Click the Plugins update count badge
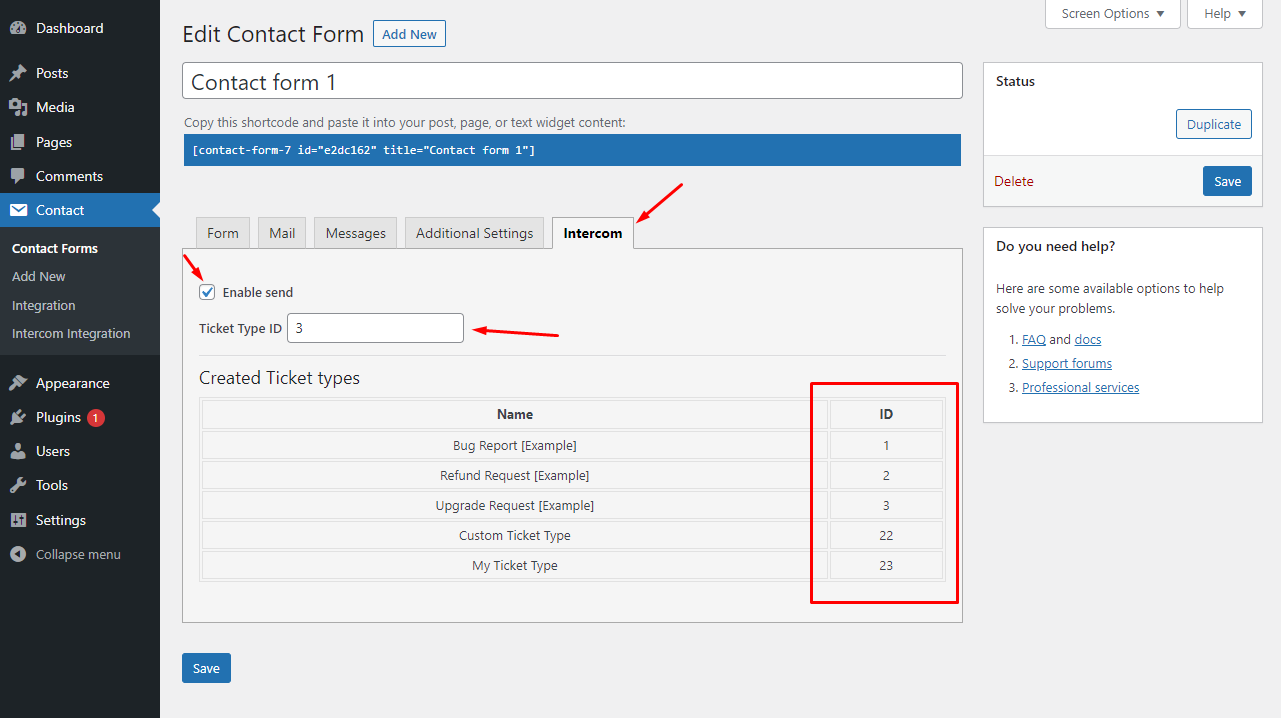 [96, 418]
